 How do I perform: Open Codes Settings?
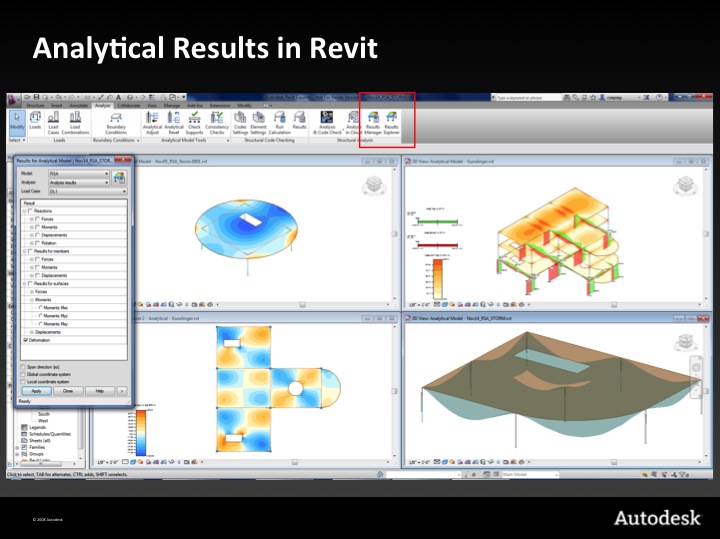(240, 123)
